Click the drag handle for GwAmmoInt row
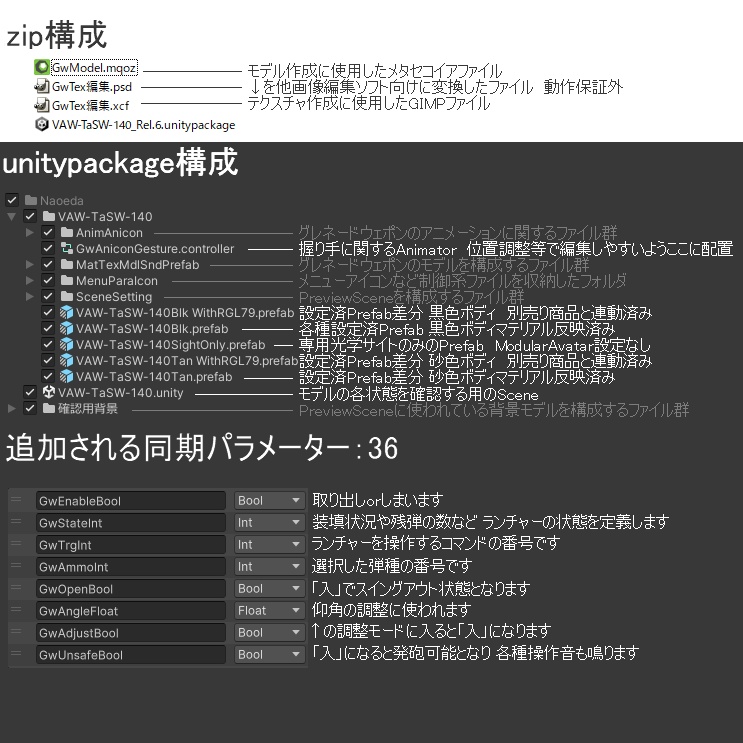 [x=16, y=565]
